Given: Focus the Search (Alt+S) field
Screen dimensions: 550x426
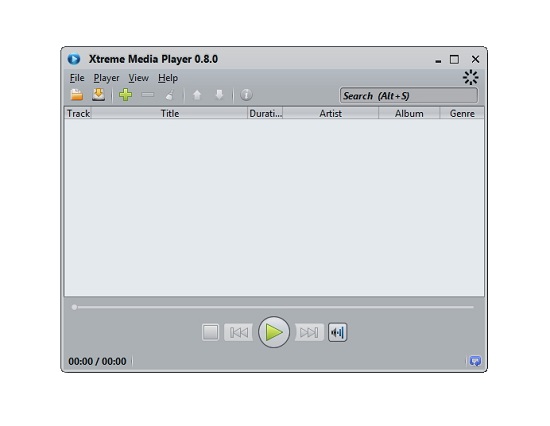Looking at the screenshot, I should point(409,95).
